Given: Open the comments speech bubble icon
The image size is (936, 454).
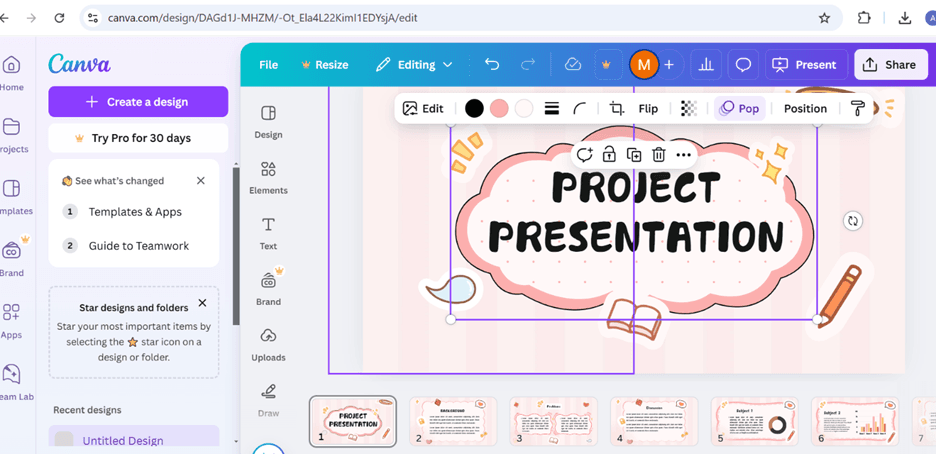Looking at the screenshot, I should pos(743,64).
